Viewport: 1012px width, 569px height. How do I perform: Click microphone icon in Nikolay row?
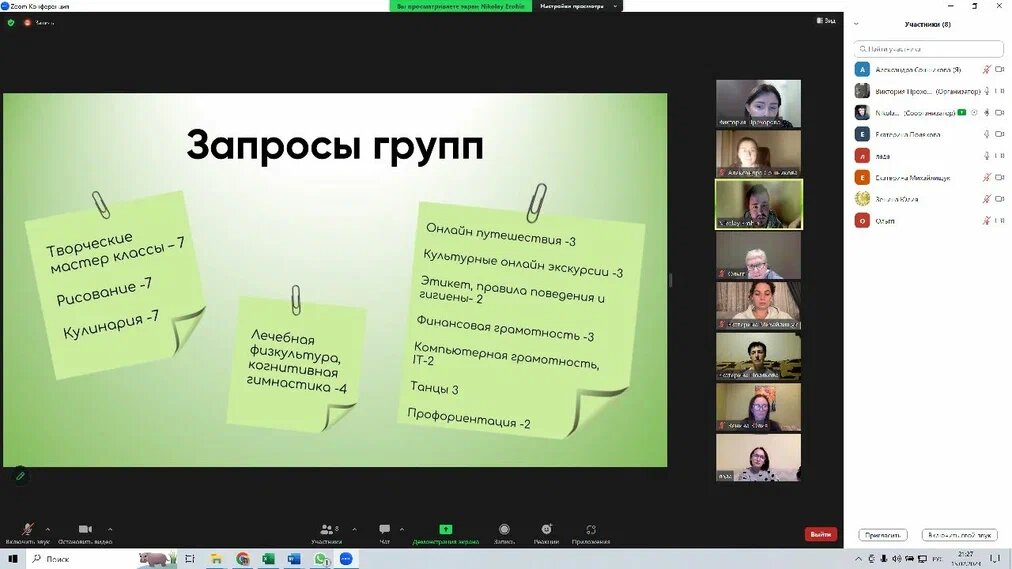click(986, 112)
